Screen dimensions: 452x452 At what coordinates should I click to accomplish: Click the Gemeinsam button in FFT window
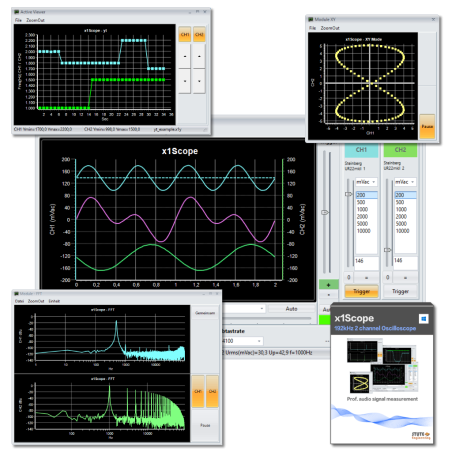205,313
